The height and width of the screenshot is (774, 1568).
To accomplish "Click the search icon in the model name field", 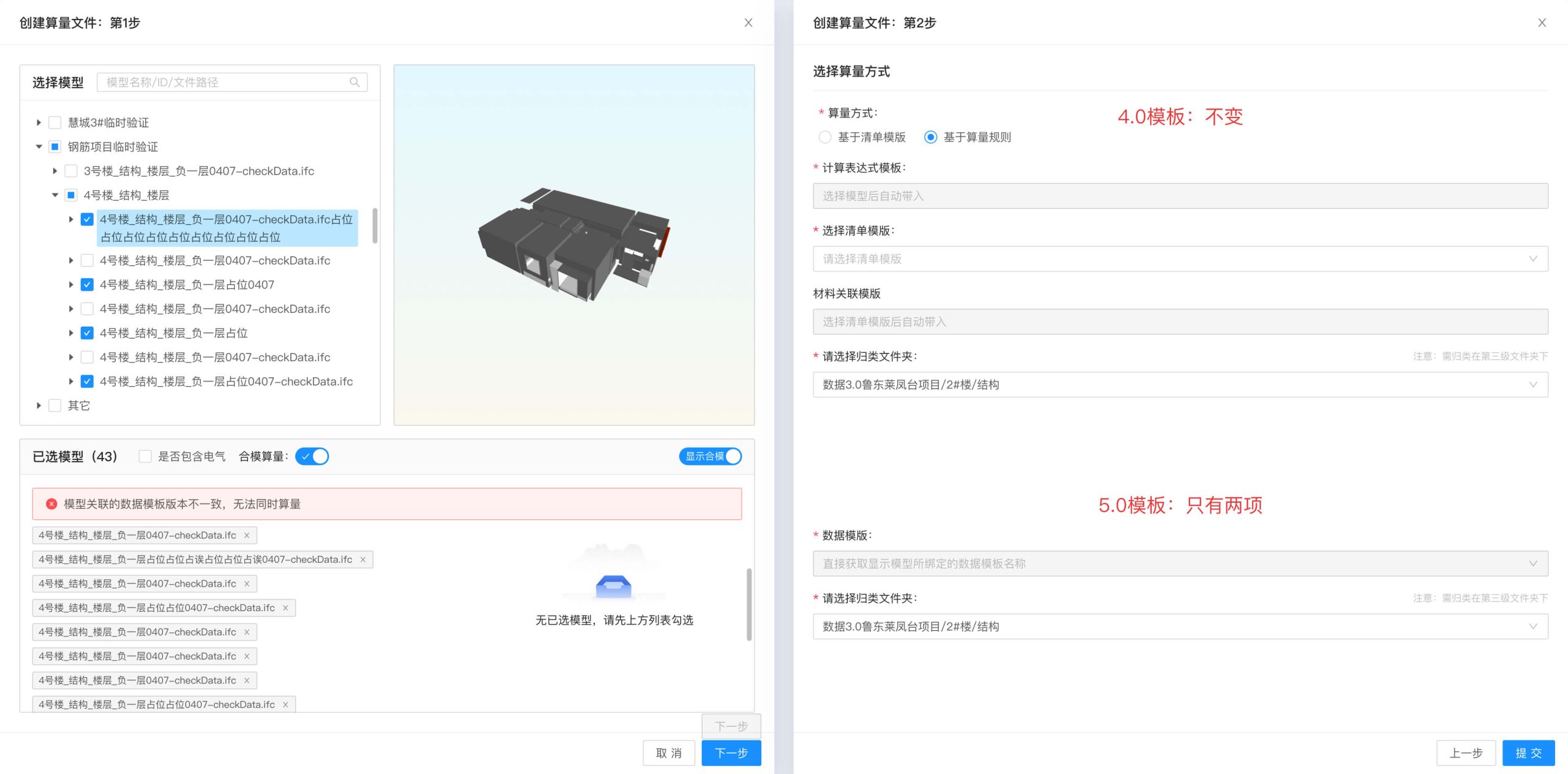I will (x=354, y=82).
